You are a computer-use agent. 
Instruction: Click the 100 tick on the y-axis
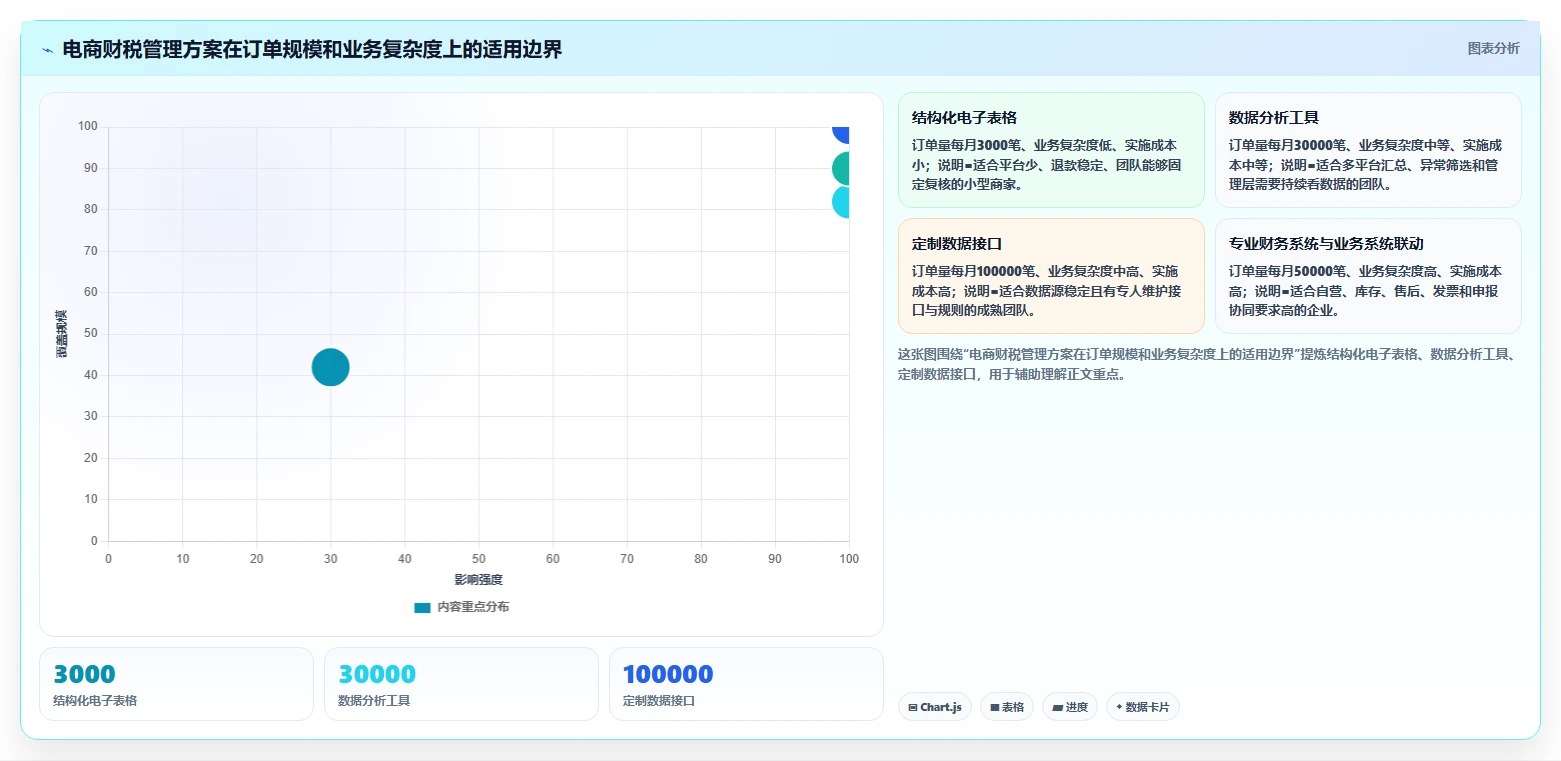click(x=88, y=126)
